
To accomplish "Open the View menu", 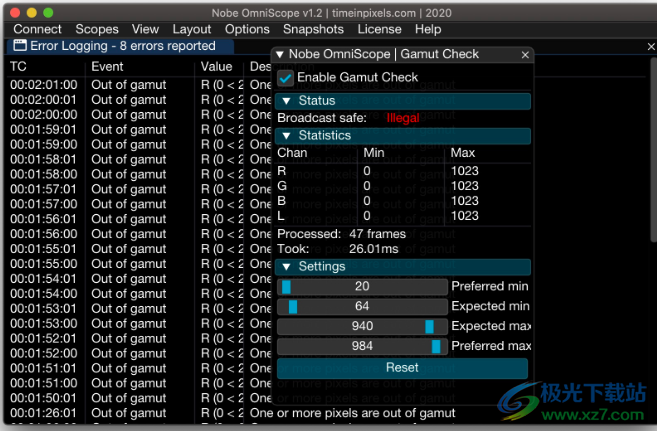I will pyautogui.click(x=145, y=29).
